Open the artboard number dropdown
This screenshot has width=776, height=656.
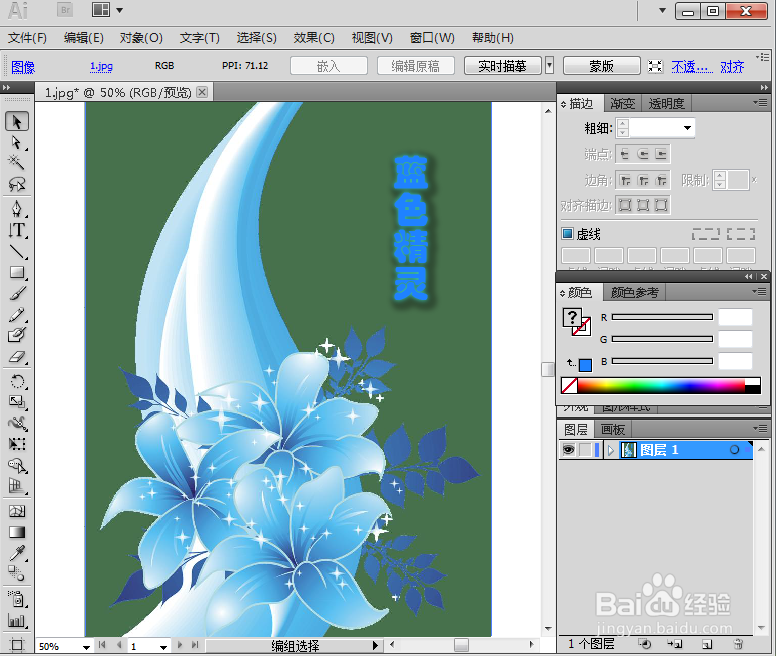(163, 647)
